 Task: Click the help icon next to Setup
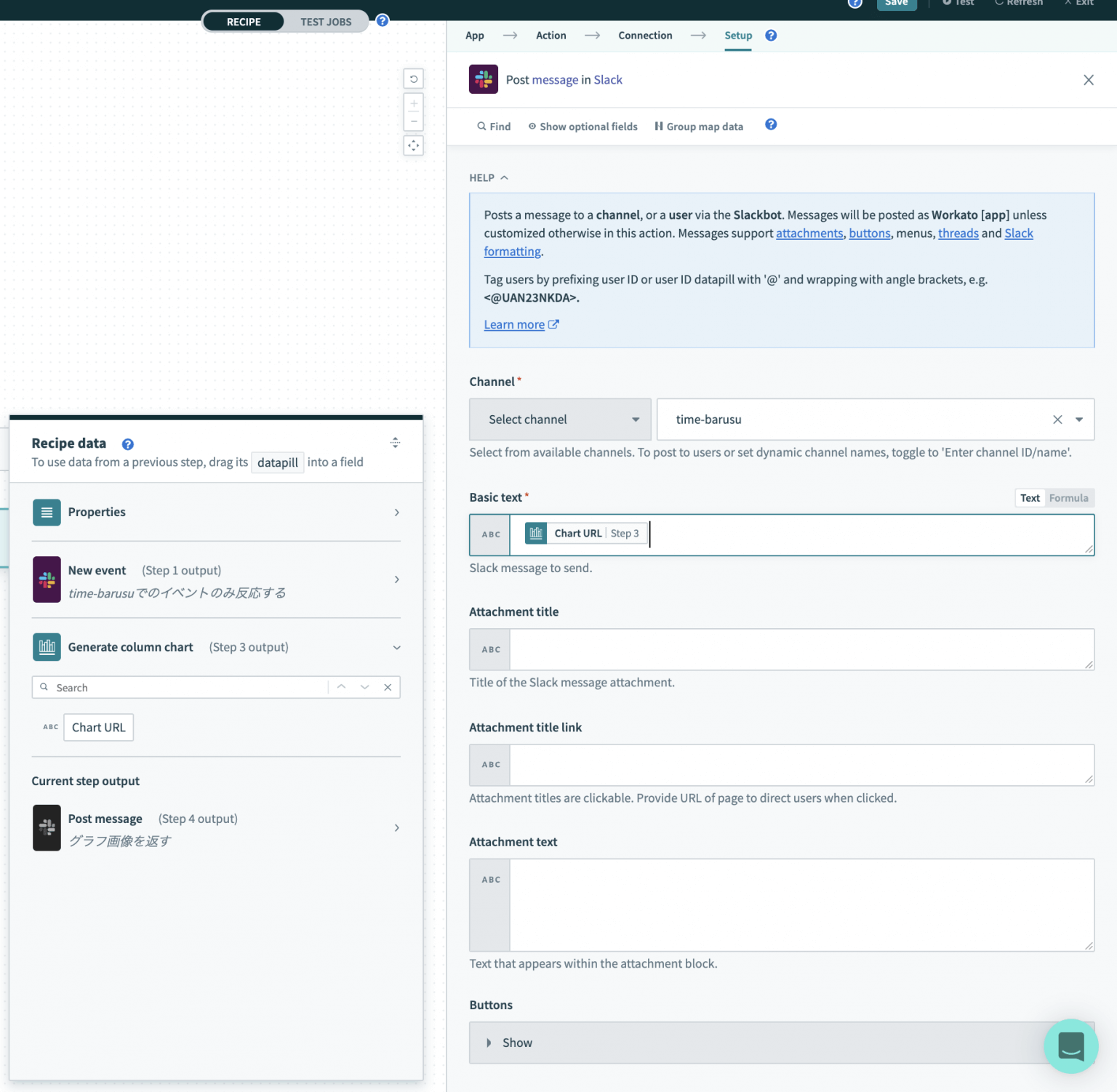[770, 35]
